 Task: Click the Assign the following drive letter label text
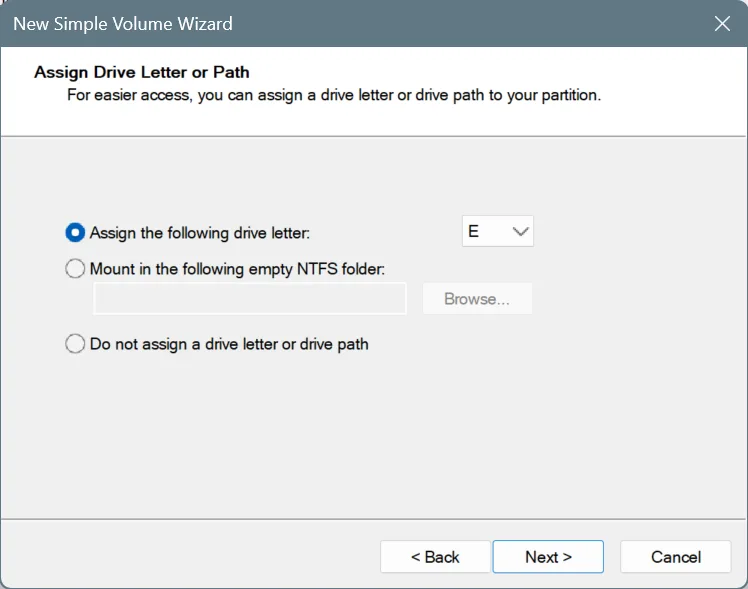200,233
